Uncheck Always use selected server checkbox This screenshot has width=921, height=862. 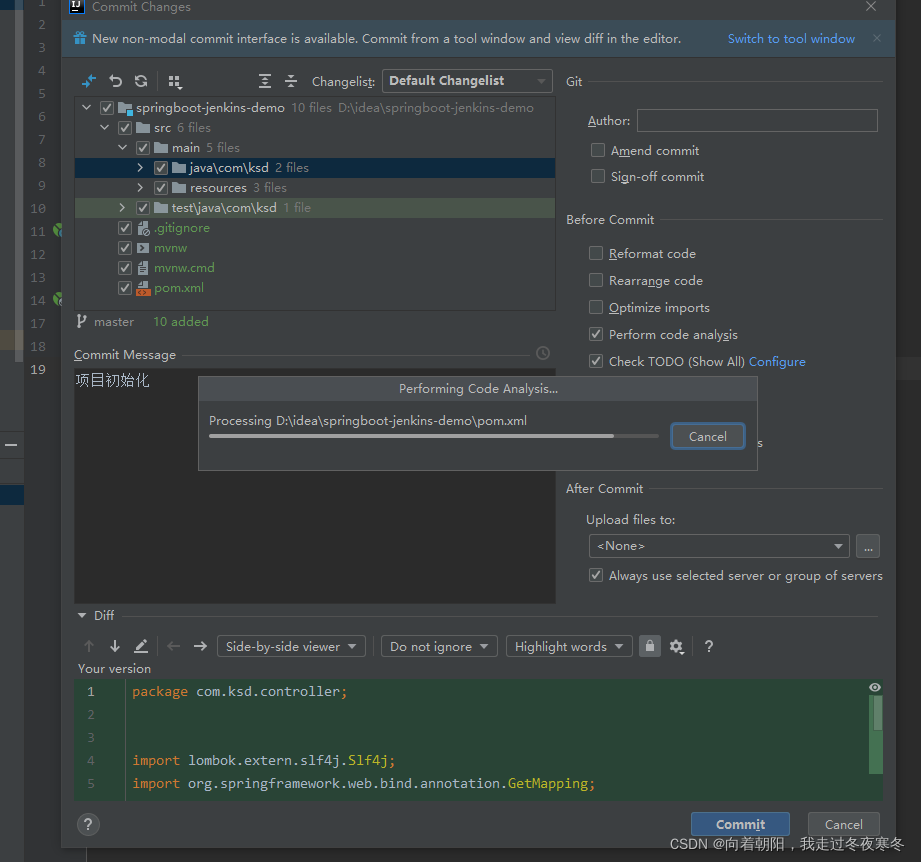596,575
